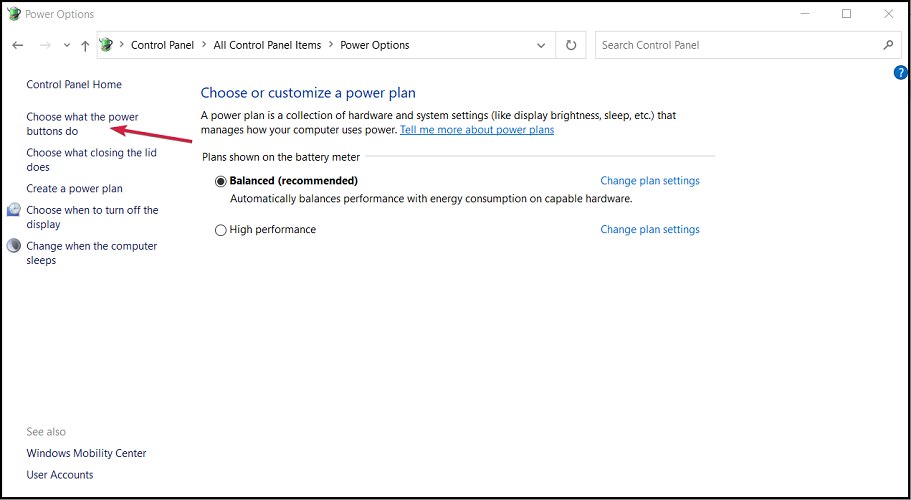The width and height of the screenshot is (911, 500).
Task: Open Windows Mobility Center link
Action: click(x=86, y=453)
